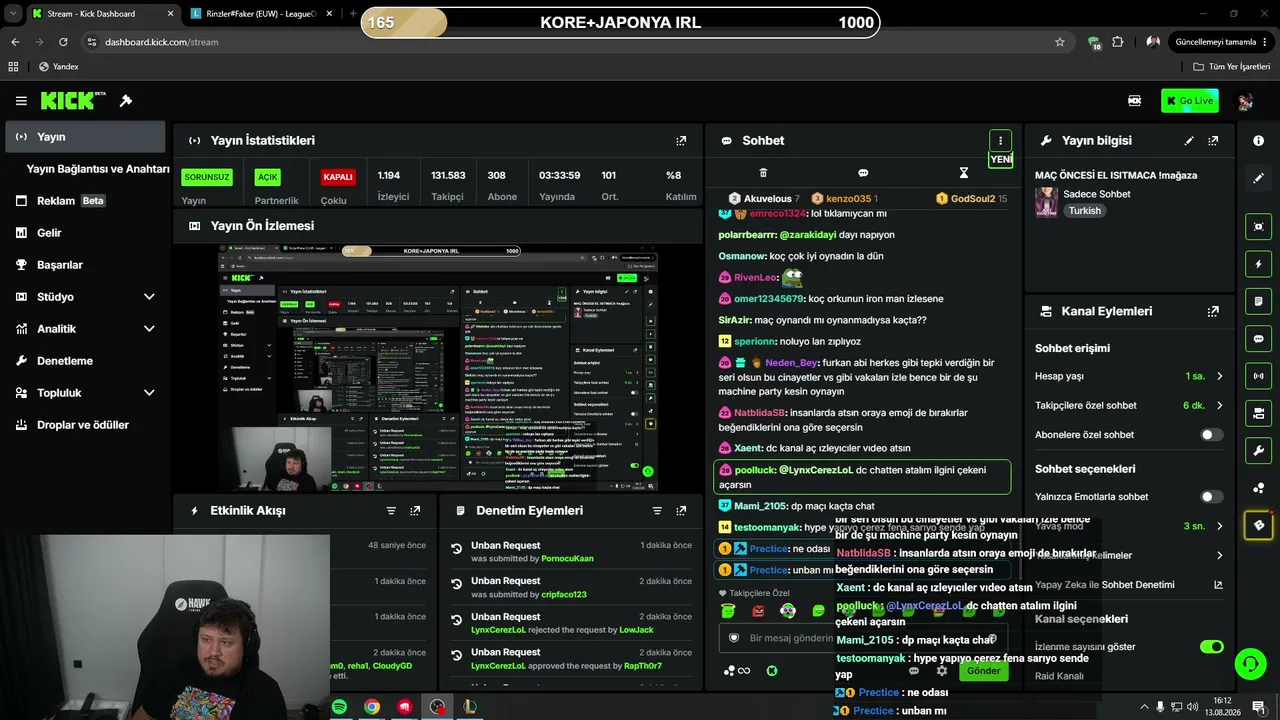The width and height of the screenshot is (1280, 720).
Task: Open Droplar ve ödüller in the sidebar
Action: coord(85,425)
